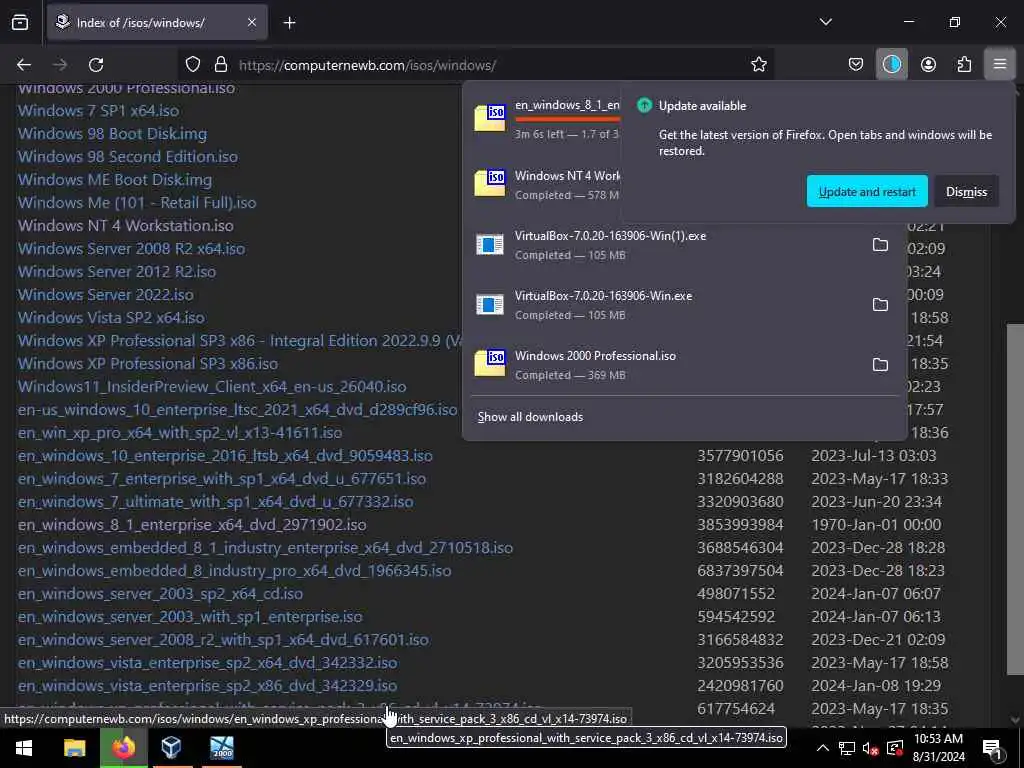Open VirtualBox from the taskbar
The width and height of the screenshot is (1024, 768).
point(171,748)
